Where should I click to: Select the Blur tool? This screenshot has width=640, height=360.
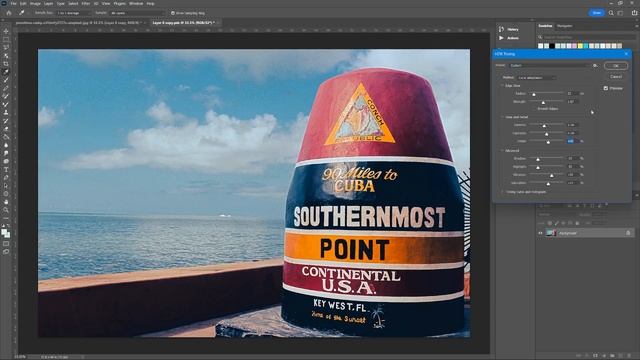(6, 145)
